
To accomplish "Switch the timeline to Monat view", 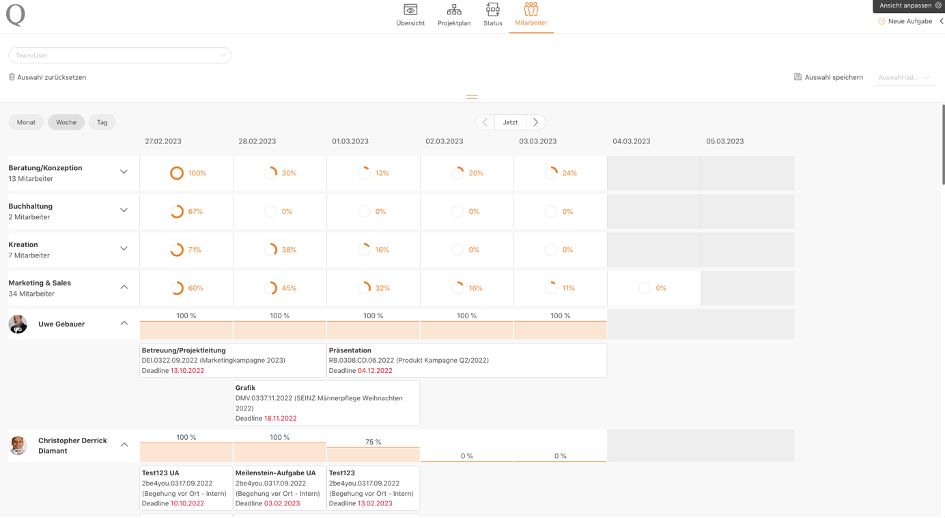I will point(26,122).
